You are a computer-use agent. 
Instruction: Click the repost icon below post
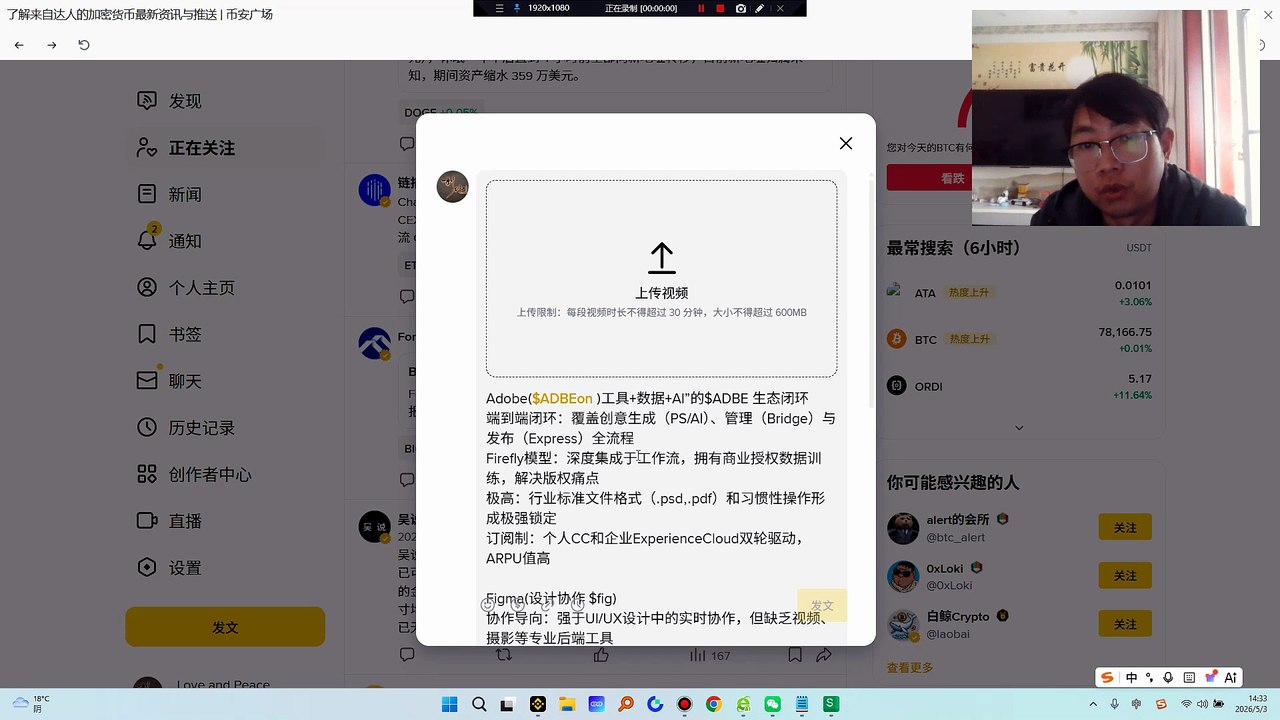click(x=504, y=655)
